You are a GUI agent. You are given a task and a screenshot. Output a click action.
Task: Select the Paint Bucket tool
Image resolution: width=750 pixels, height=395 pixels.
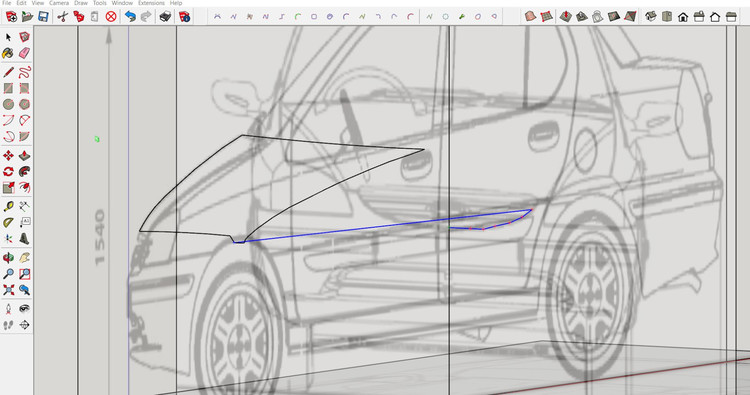coord(8,53)
